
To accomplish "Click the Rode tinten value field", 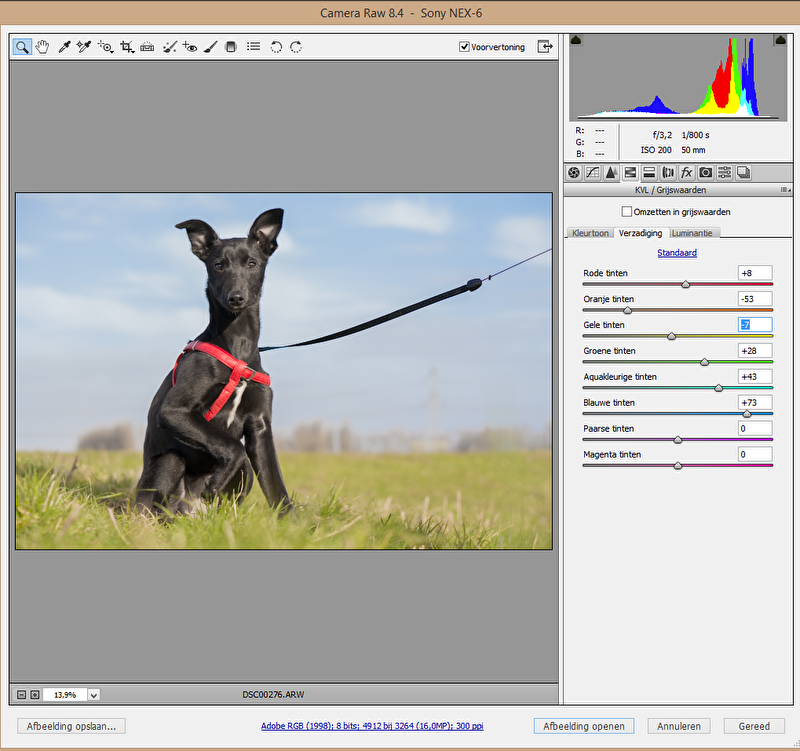I will (755, 273).
